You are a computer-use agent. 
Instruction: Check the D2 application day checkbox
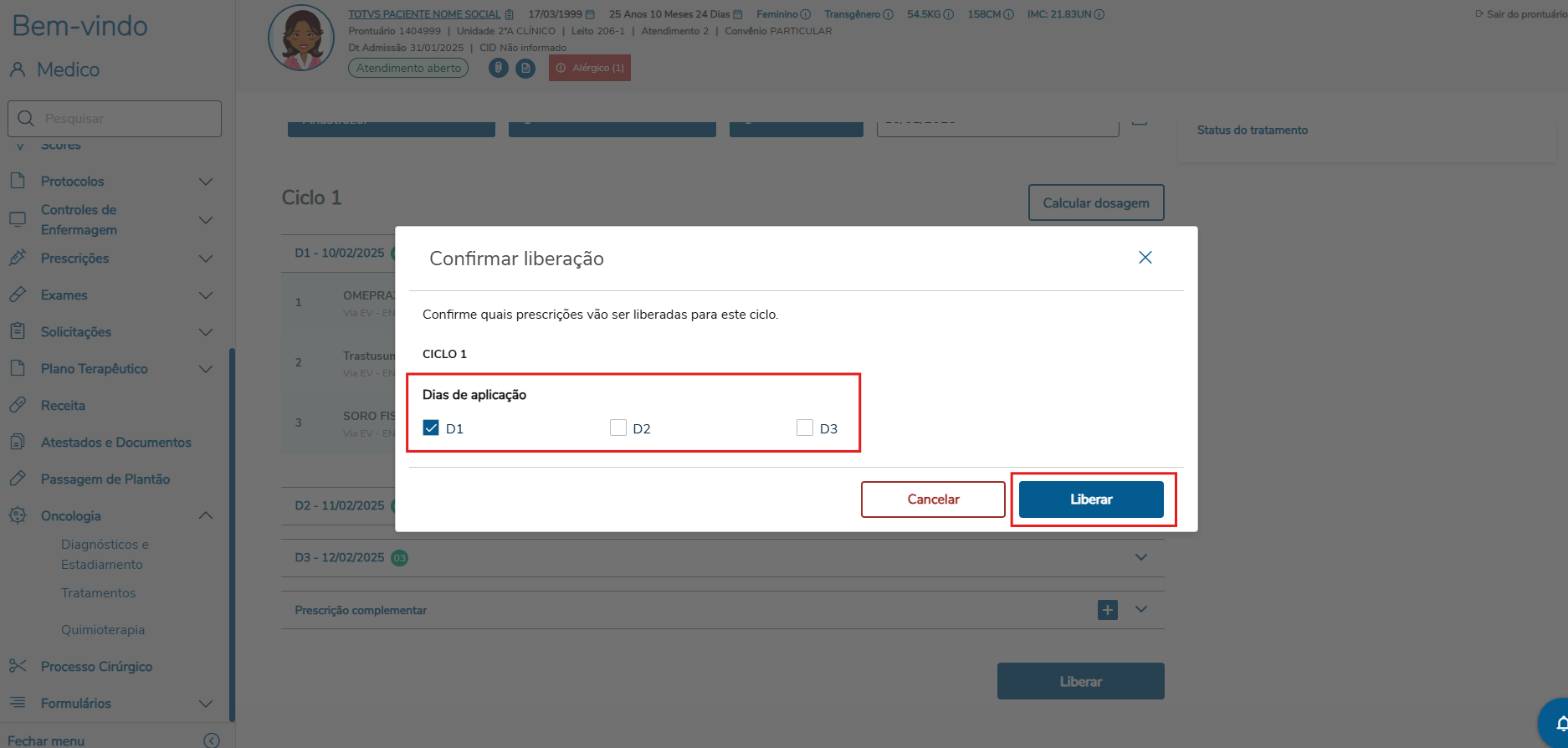point(618,428)
